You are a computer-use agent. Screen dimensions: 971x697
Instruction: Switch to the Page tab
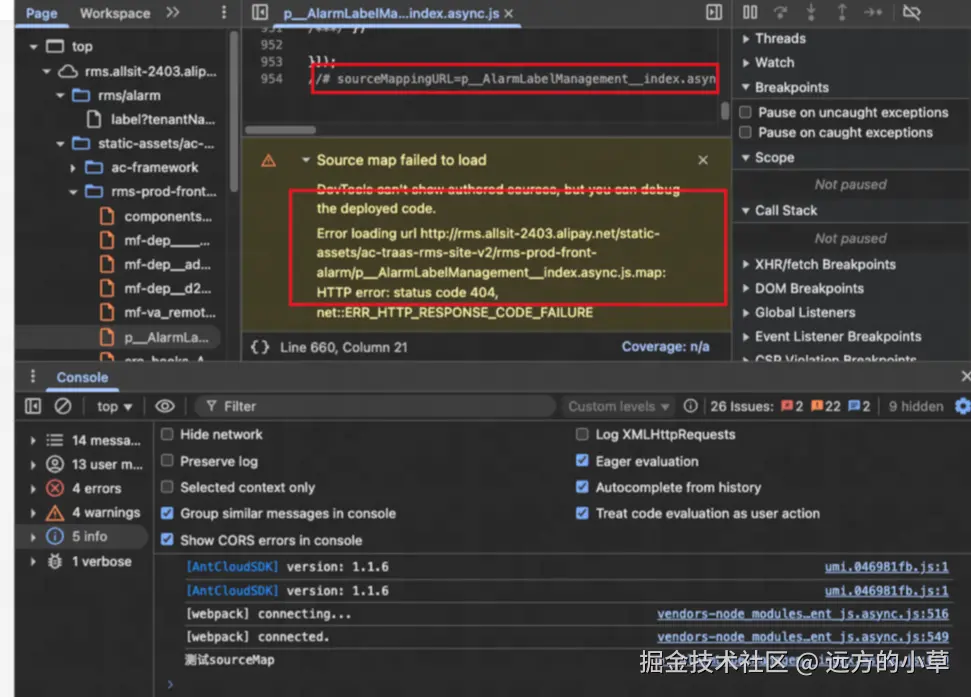(x=41, y=13)
